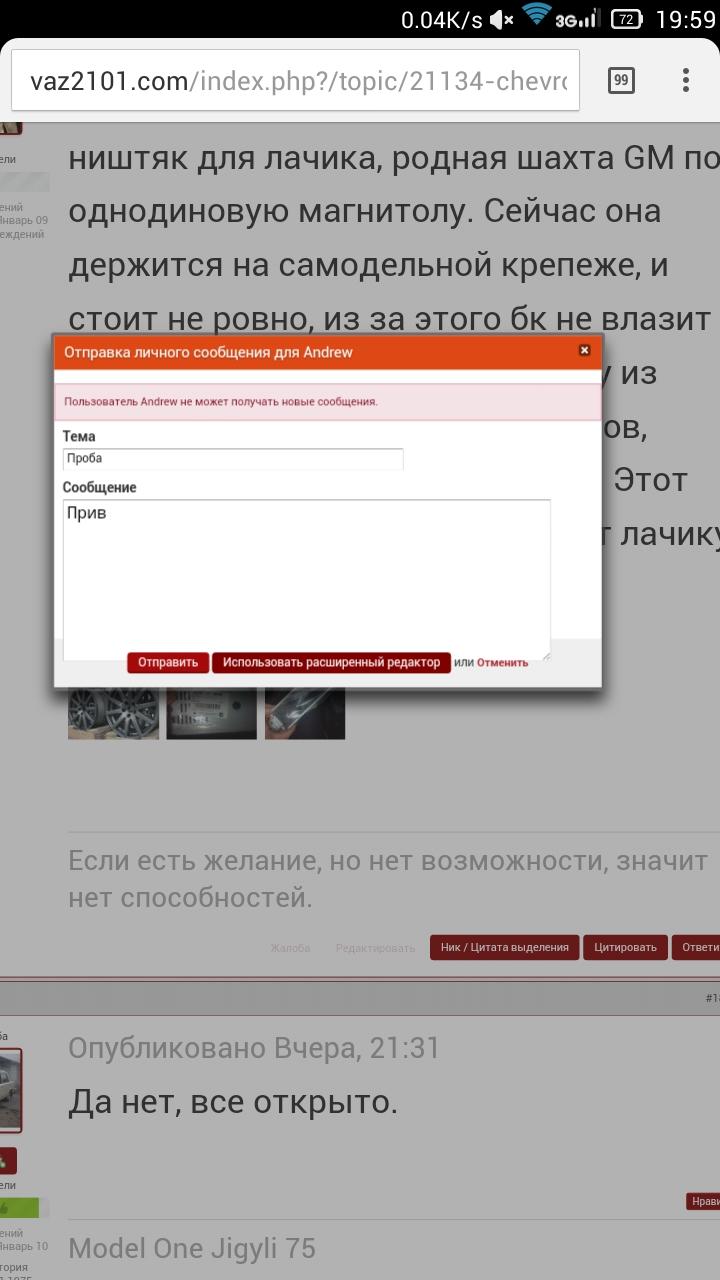Click the post text Да нет, все открыто
The image size is (720, 1280).
(x=233, y=1103)
